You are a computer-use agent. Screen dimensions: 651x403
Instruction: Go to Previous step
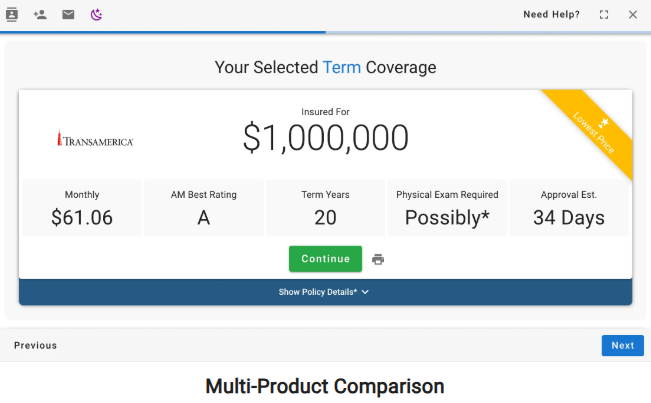[35, 346]
